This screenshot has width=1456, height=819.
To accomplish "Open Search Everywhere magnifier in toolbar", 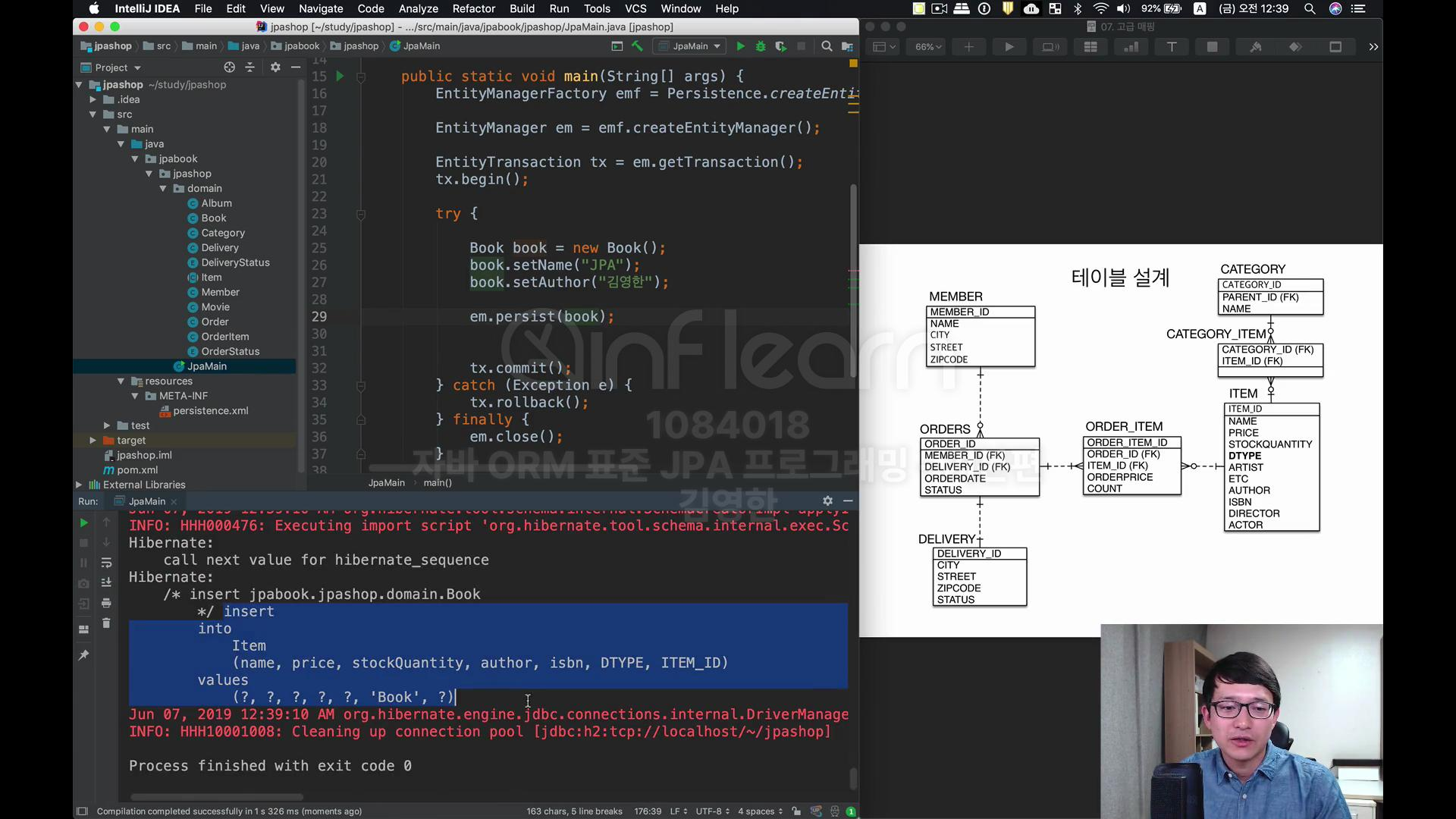I will [x=827, y=46].
